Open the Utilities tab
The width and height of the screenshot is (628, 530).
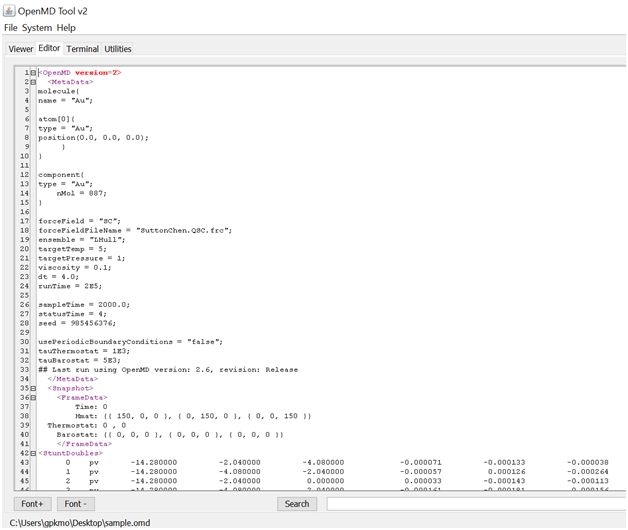point(118,49)
